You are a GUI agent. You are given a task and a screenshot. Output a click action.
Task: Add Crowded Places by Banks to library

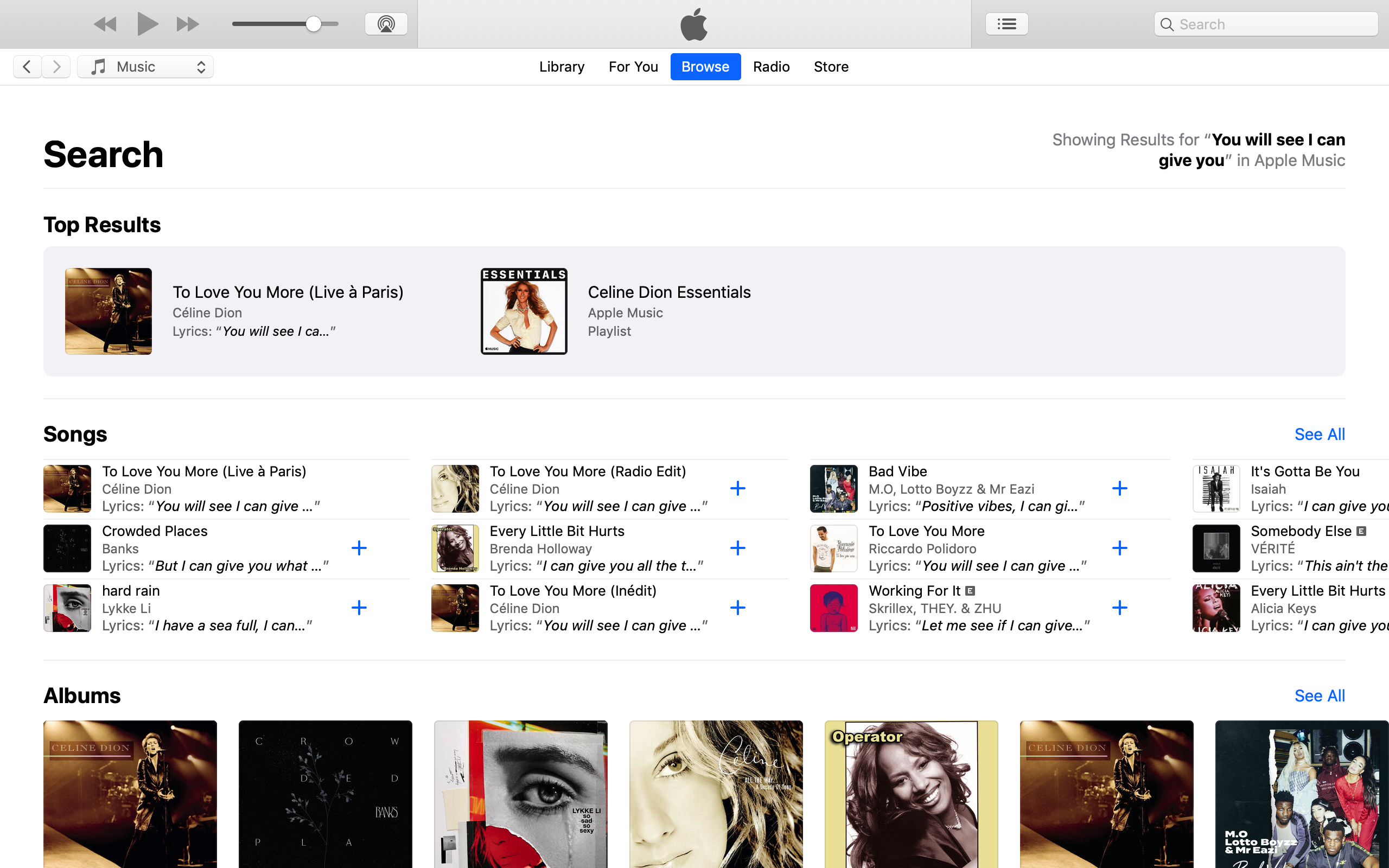click(x=359, y=548)
